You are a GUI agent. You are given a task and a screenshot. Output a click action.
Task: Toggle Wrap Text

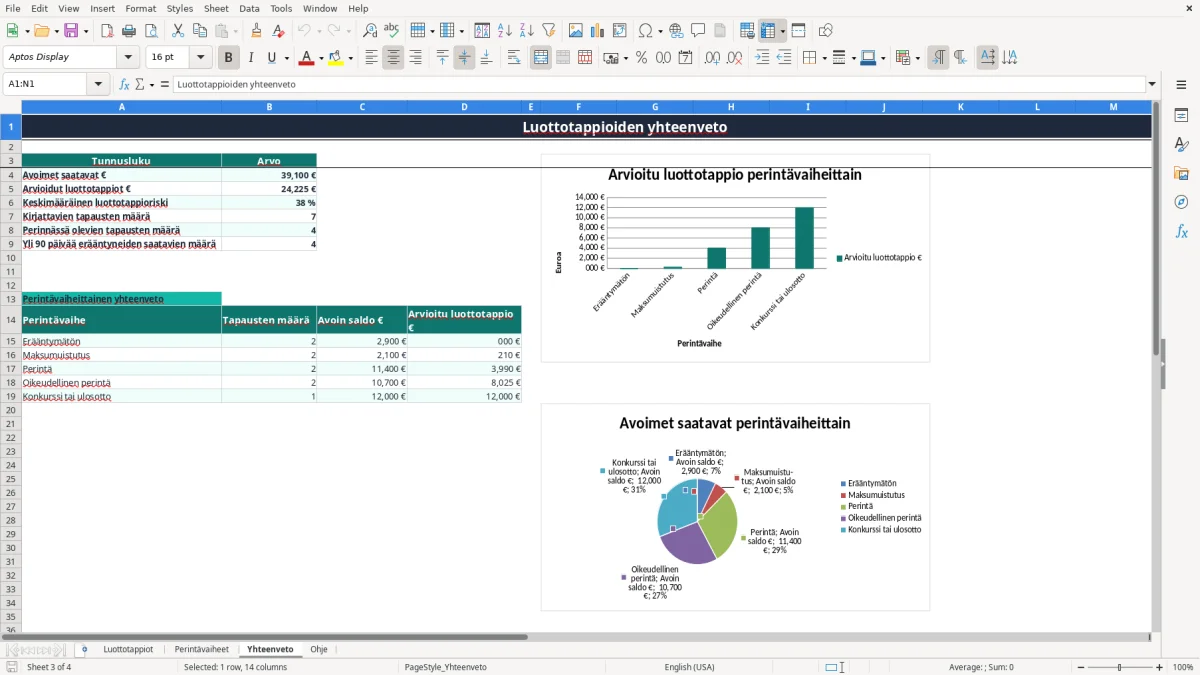[x=514, y=58]
